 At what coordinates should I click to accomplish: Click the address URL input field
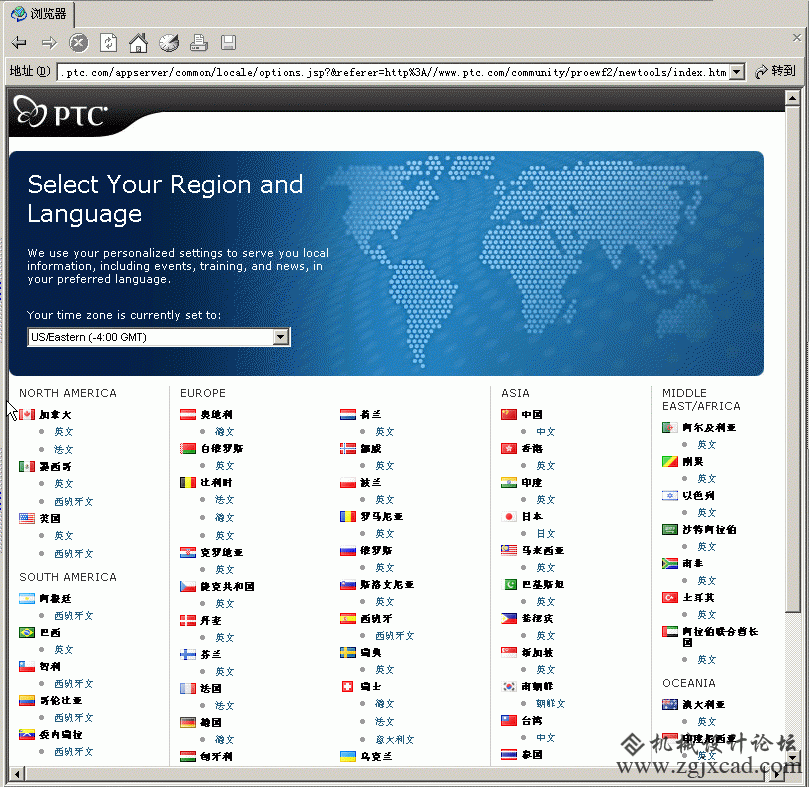[x=394, y=72]
